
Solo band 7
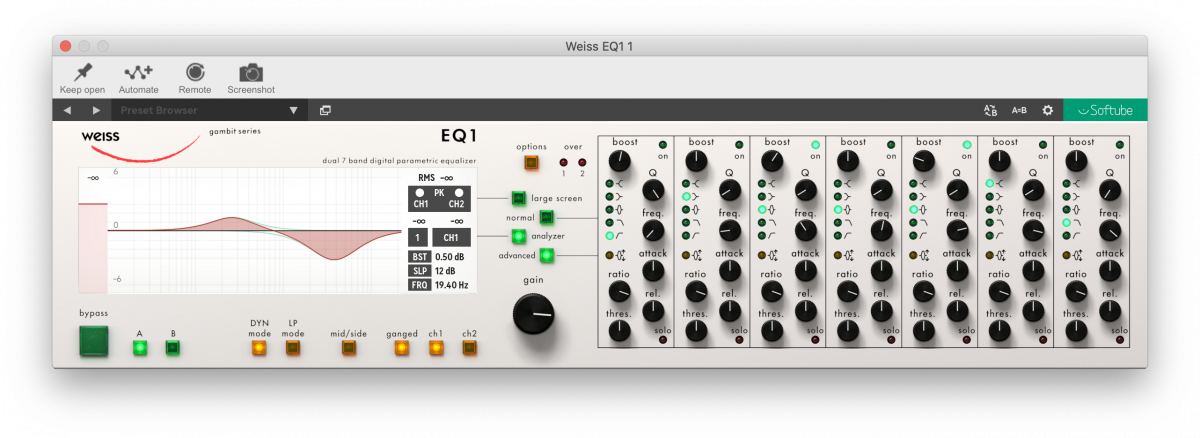click(x=1119, y=341)
